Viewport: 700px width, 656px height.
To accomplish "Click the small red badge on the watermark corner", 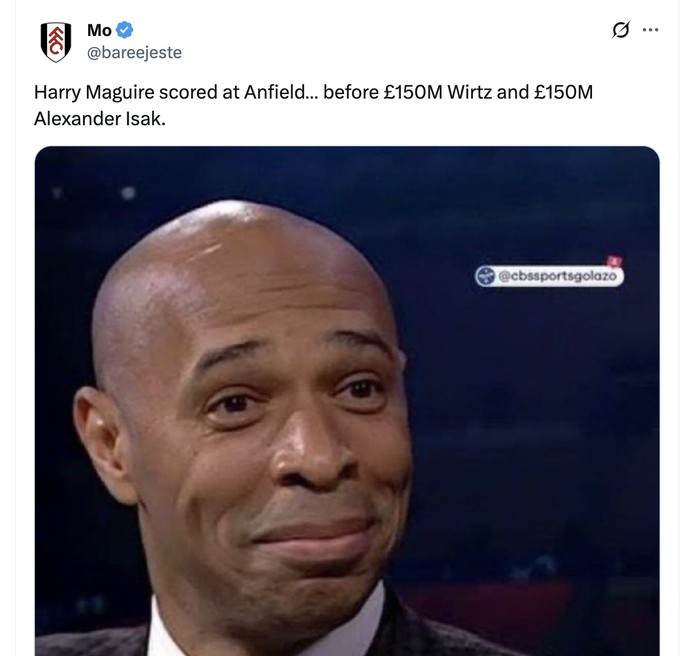I will click(614, 261).
